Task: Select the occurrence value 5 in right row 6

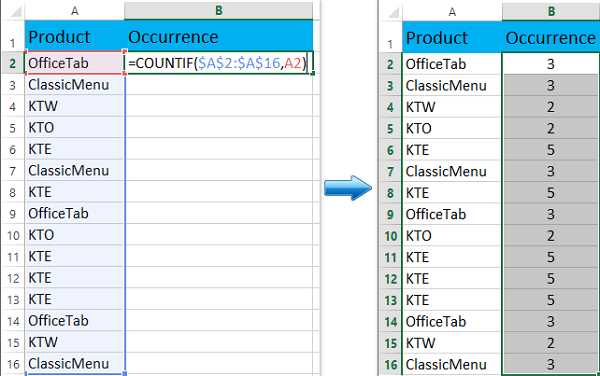Action: point(551,150)
